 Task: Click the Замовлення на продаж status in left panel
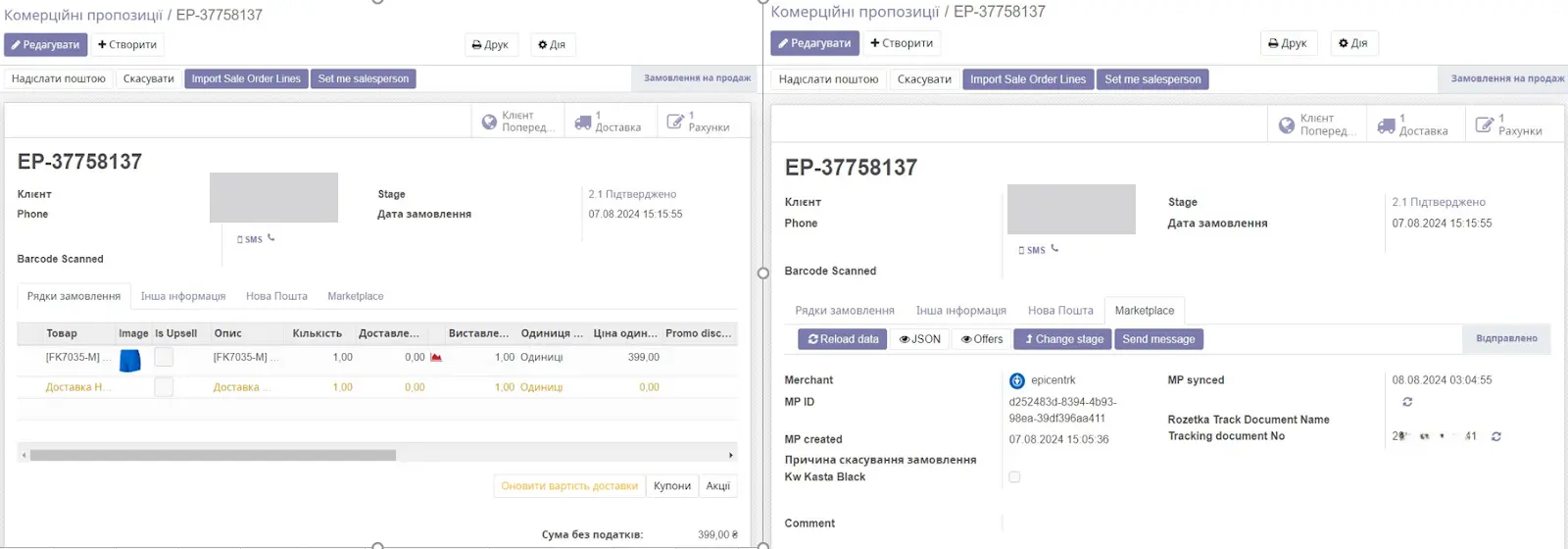click(x=697, y=78)
